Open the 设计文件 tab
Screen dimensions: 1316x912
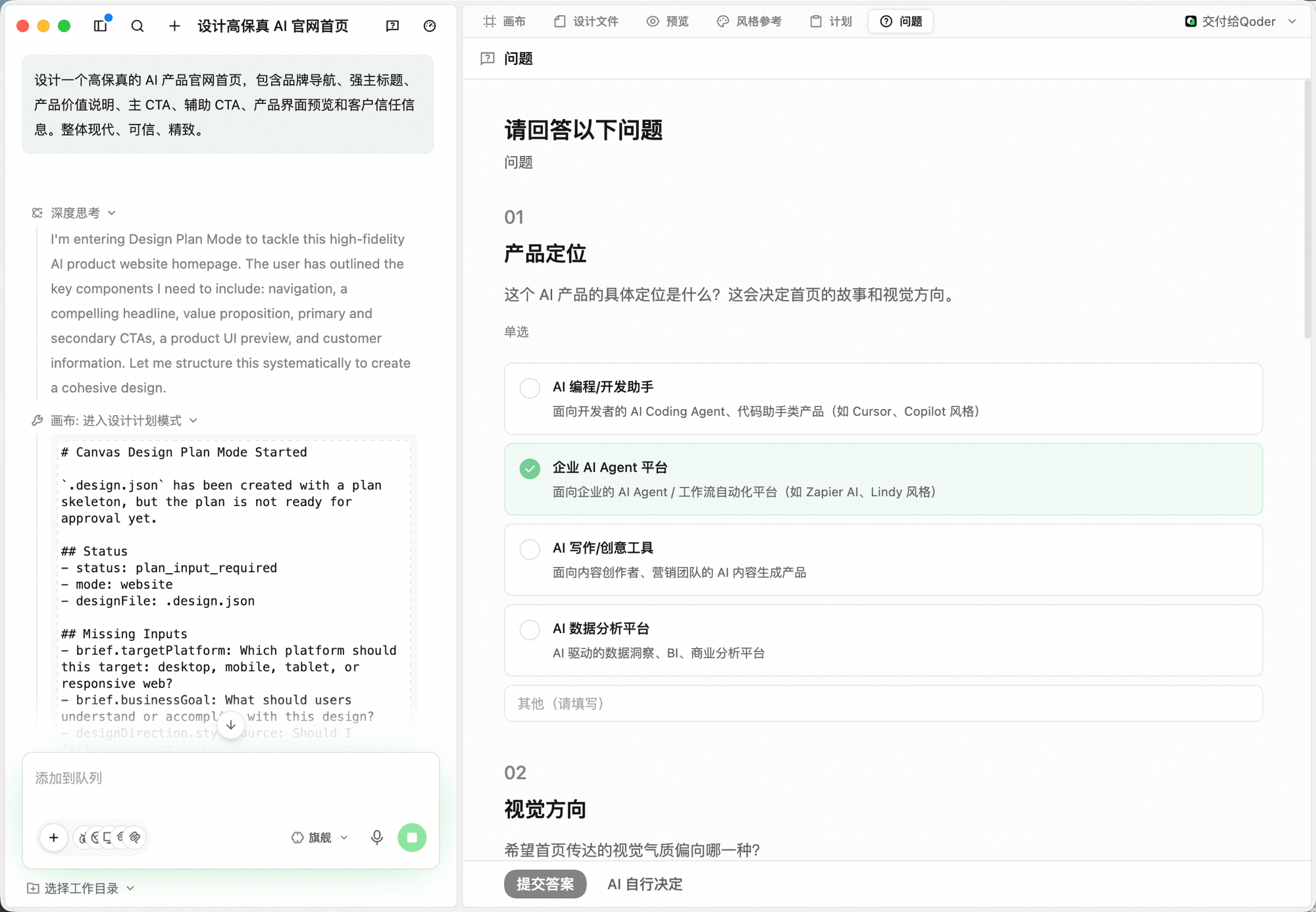point(586,21)
